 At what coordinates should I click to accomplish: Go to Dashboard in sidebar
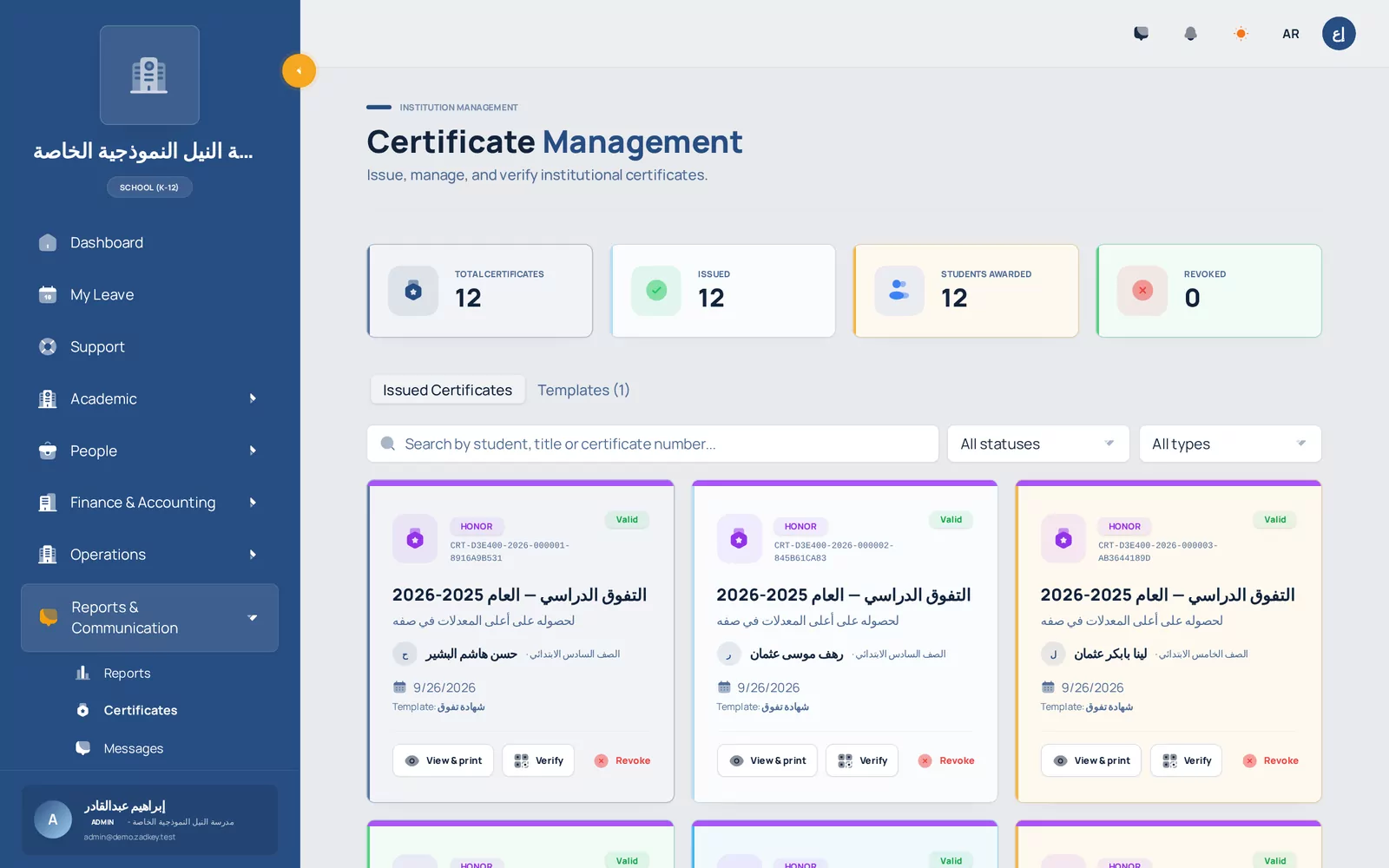tap(149, 243)
